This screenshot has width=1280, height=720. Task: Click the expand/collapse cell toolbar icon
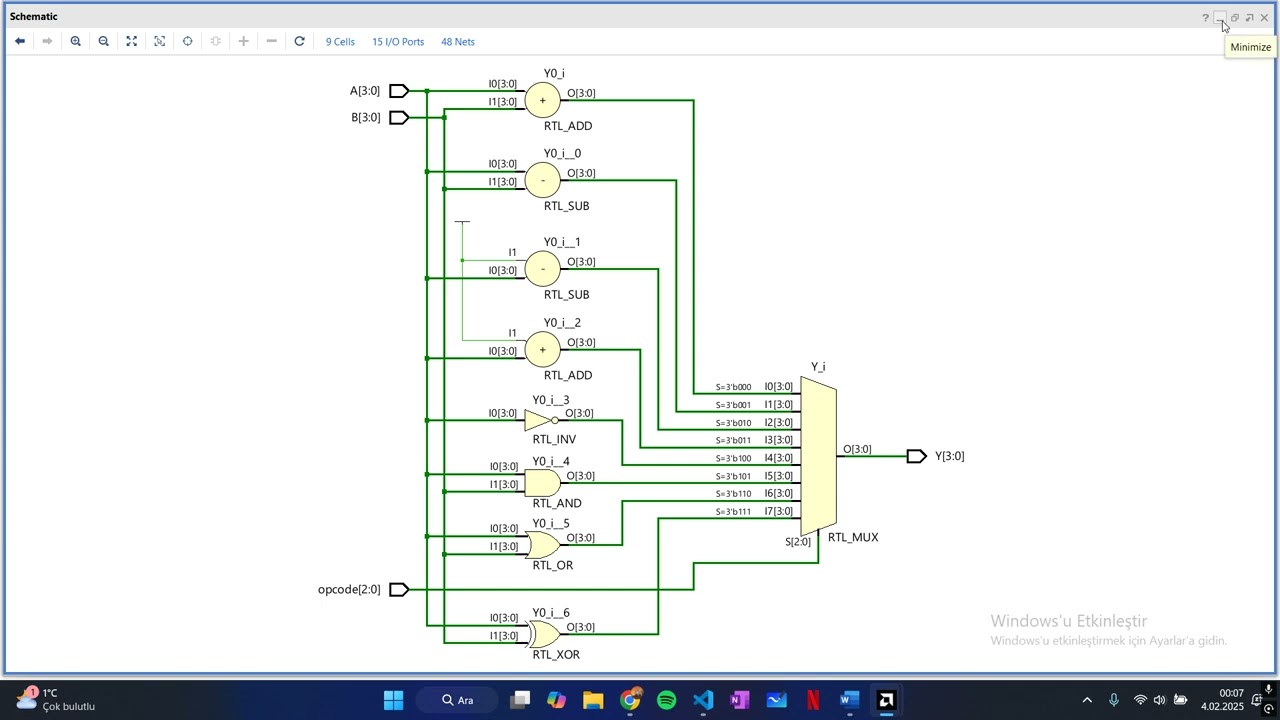tap(215, 41)
